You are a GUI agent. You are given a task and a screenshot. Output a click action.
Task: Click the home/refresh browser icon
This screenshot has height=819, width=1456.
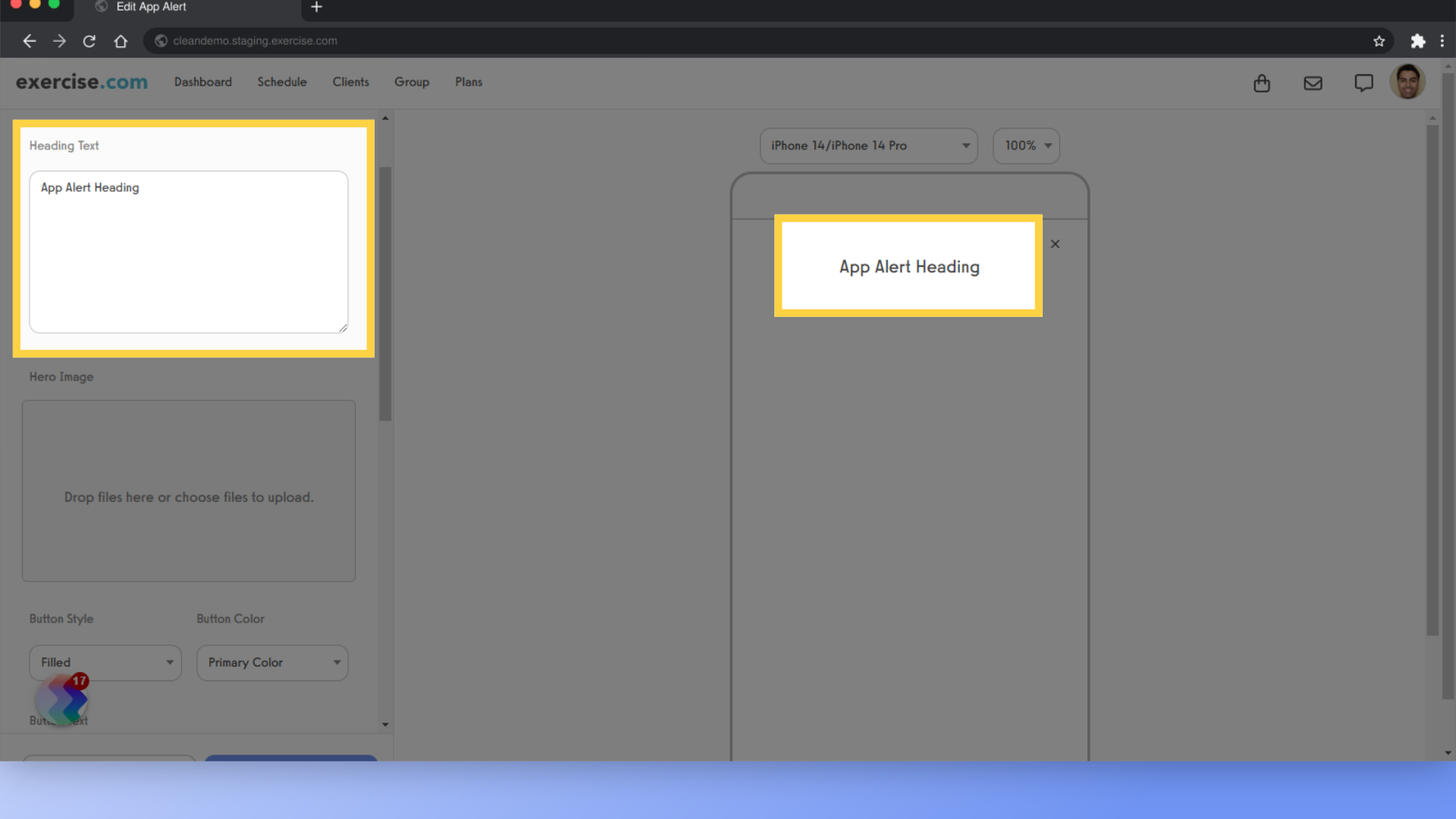120,40
